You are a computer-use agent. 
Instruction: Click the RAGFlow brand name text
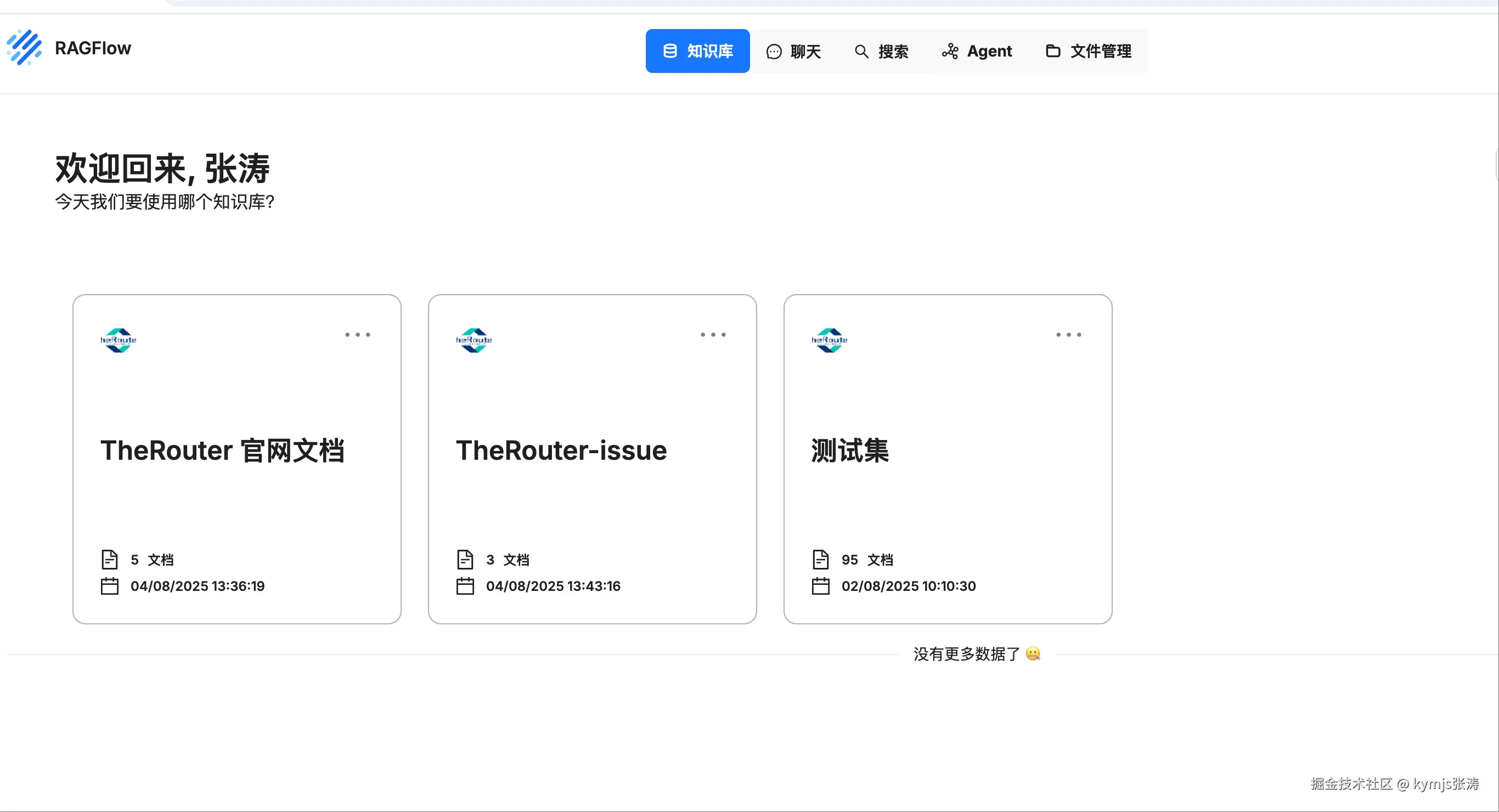coord(93,48)
